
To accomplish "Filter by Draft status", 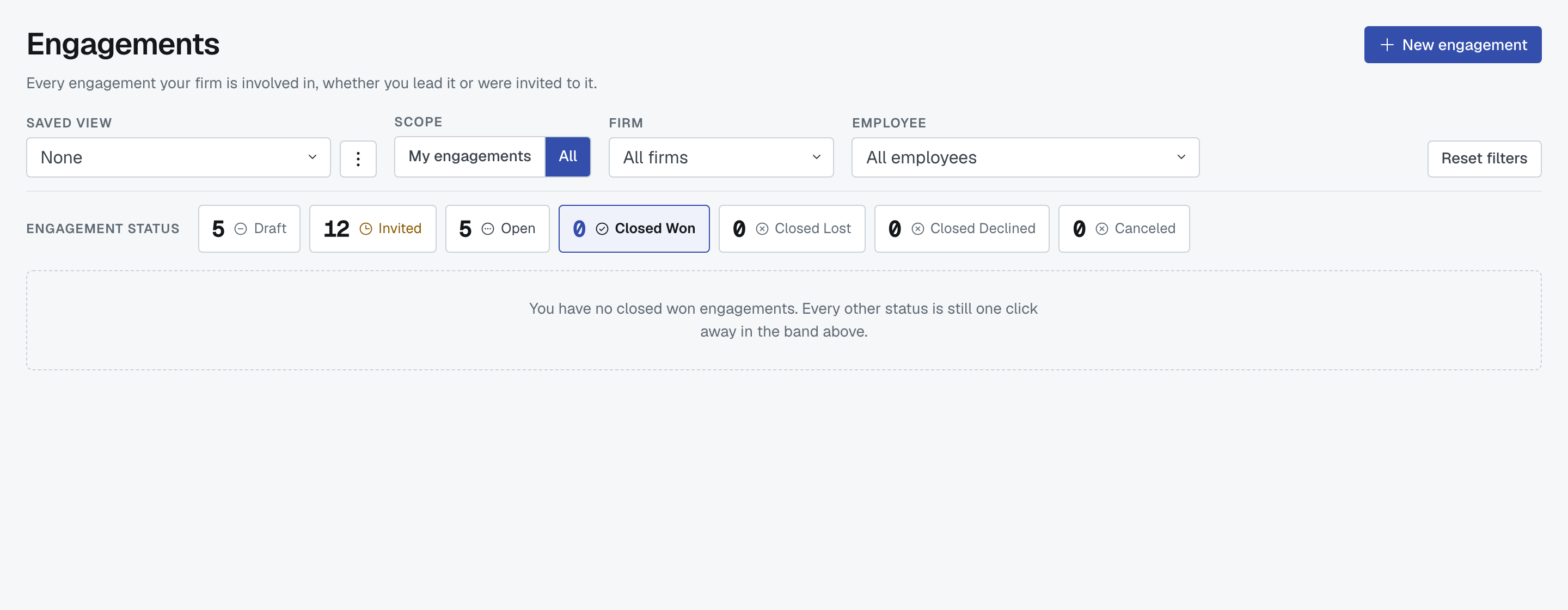I will (x=249, y=229).
